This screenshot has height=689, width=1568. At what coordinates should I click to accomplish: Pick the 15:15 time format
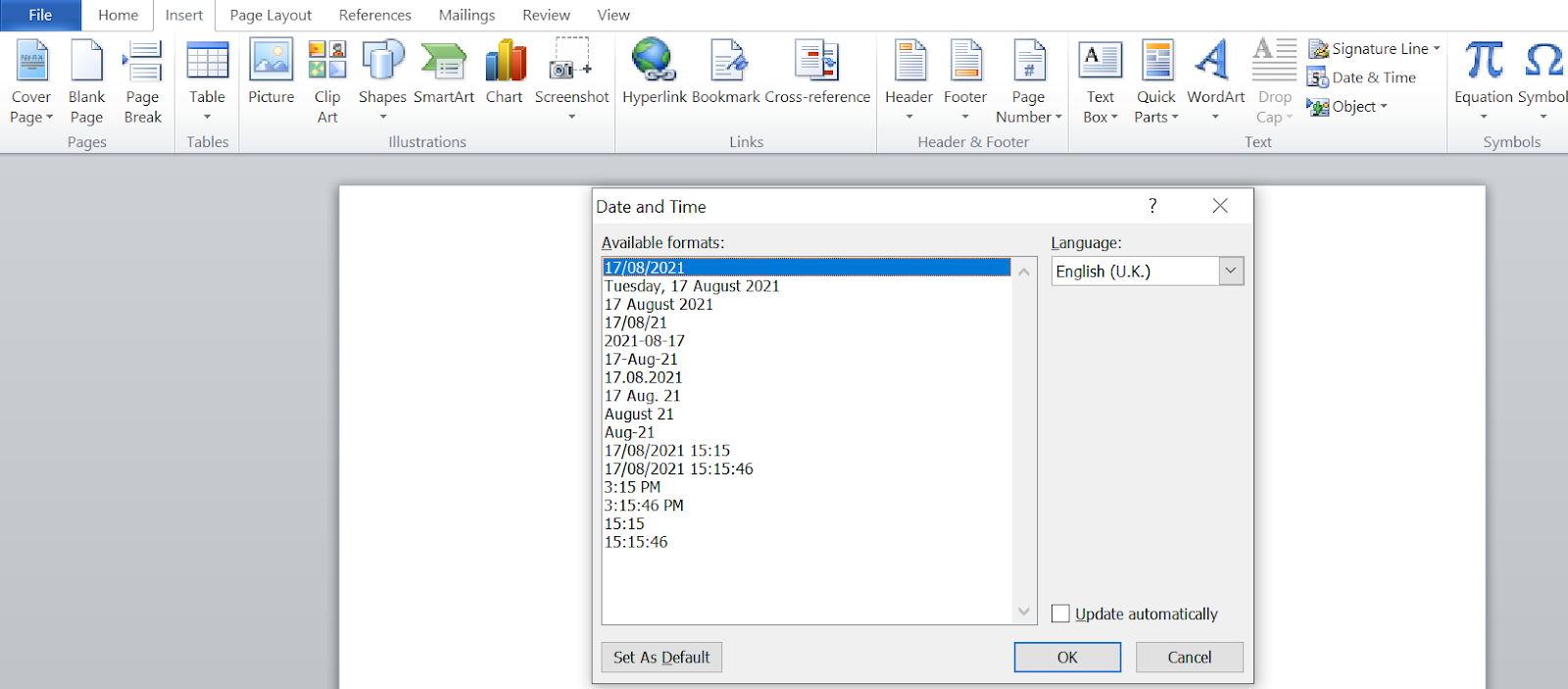click(x=807, y=523)
